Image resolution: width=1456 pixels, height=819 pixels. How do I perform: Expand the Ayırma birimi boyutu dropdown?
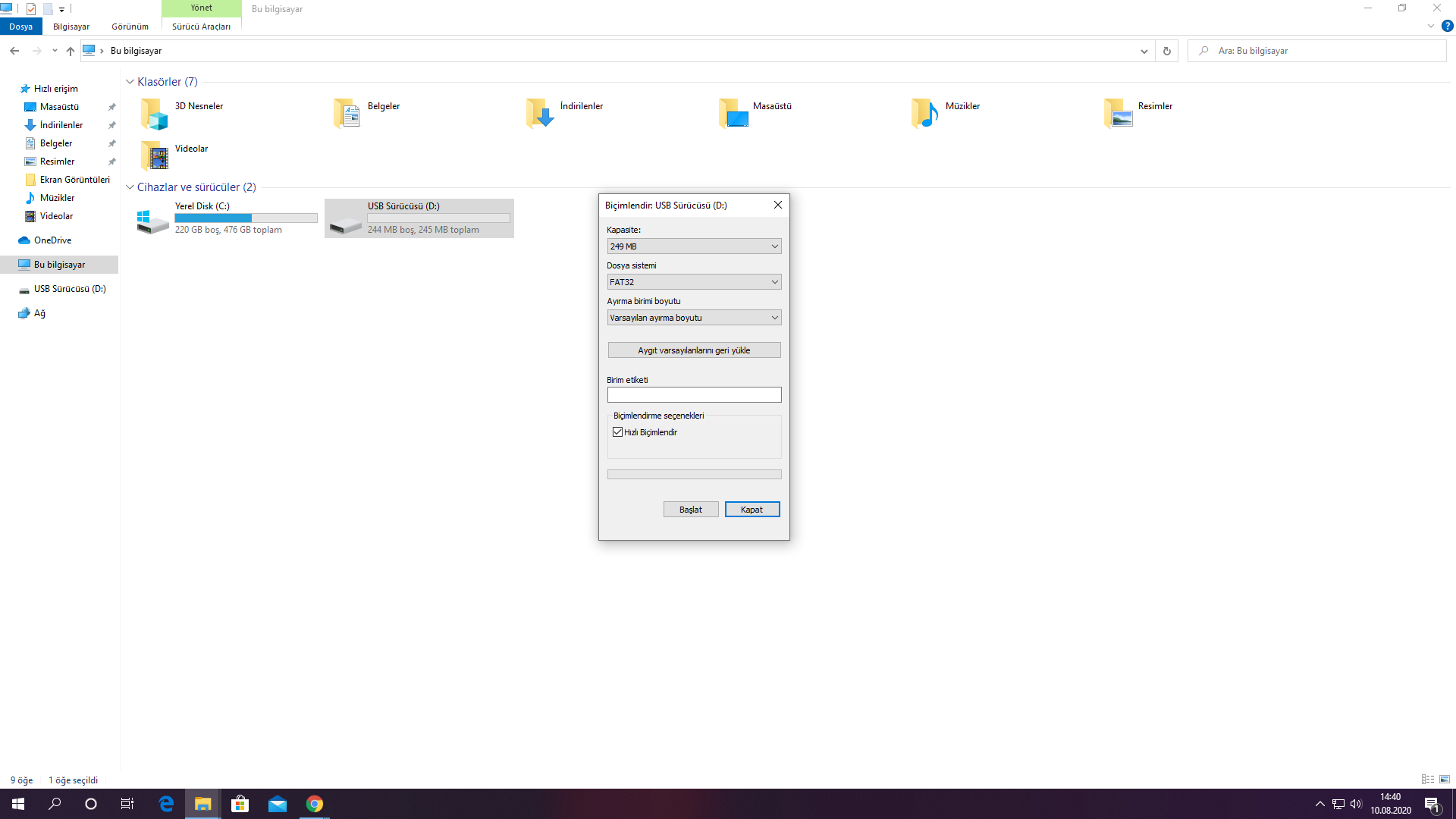693,318
